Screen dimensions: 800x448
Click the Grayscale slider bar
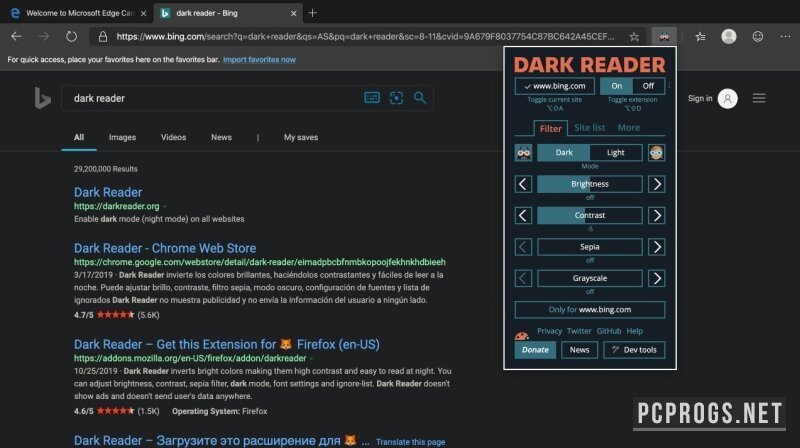point(590,279)
